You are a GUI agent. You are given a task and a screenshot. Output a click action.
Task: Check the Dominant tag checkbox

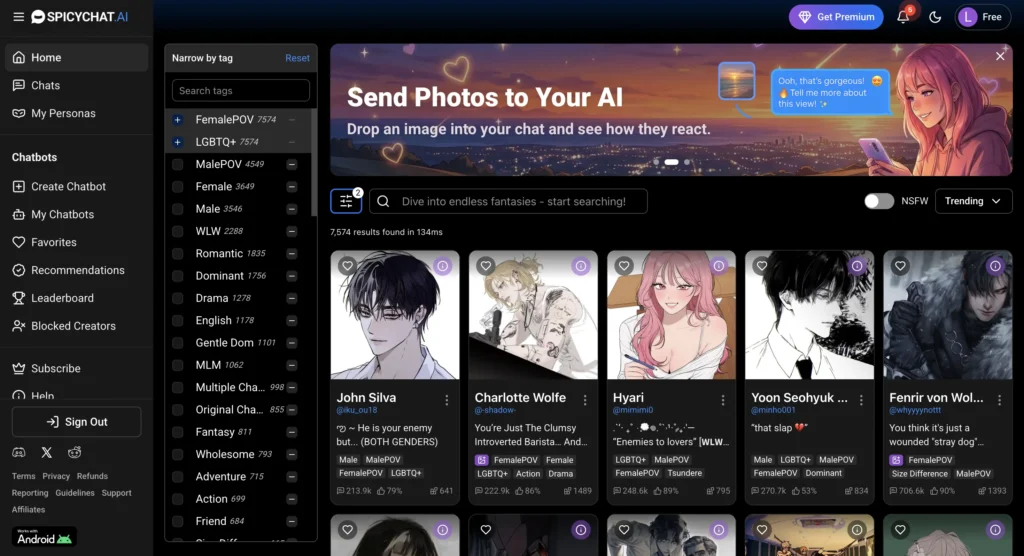[x=178, y=276]
